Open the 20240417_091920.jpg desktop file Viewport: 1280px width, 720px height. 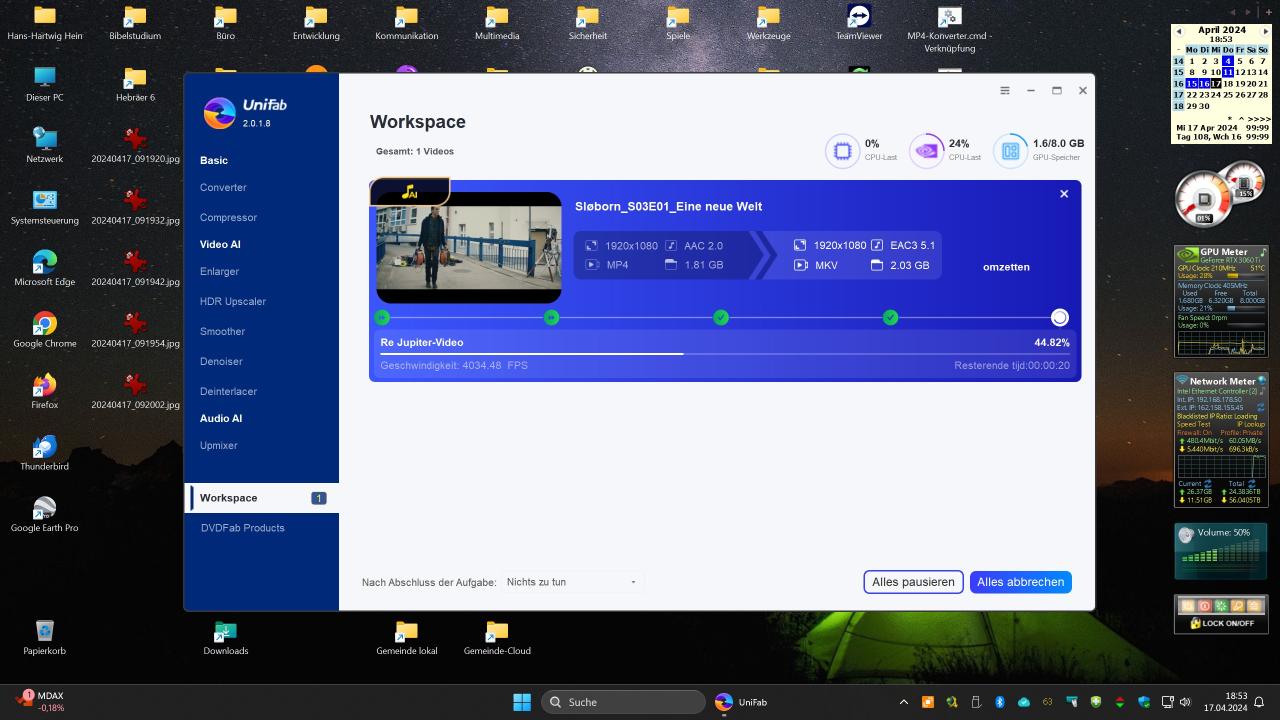[135, 145]
